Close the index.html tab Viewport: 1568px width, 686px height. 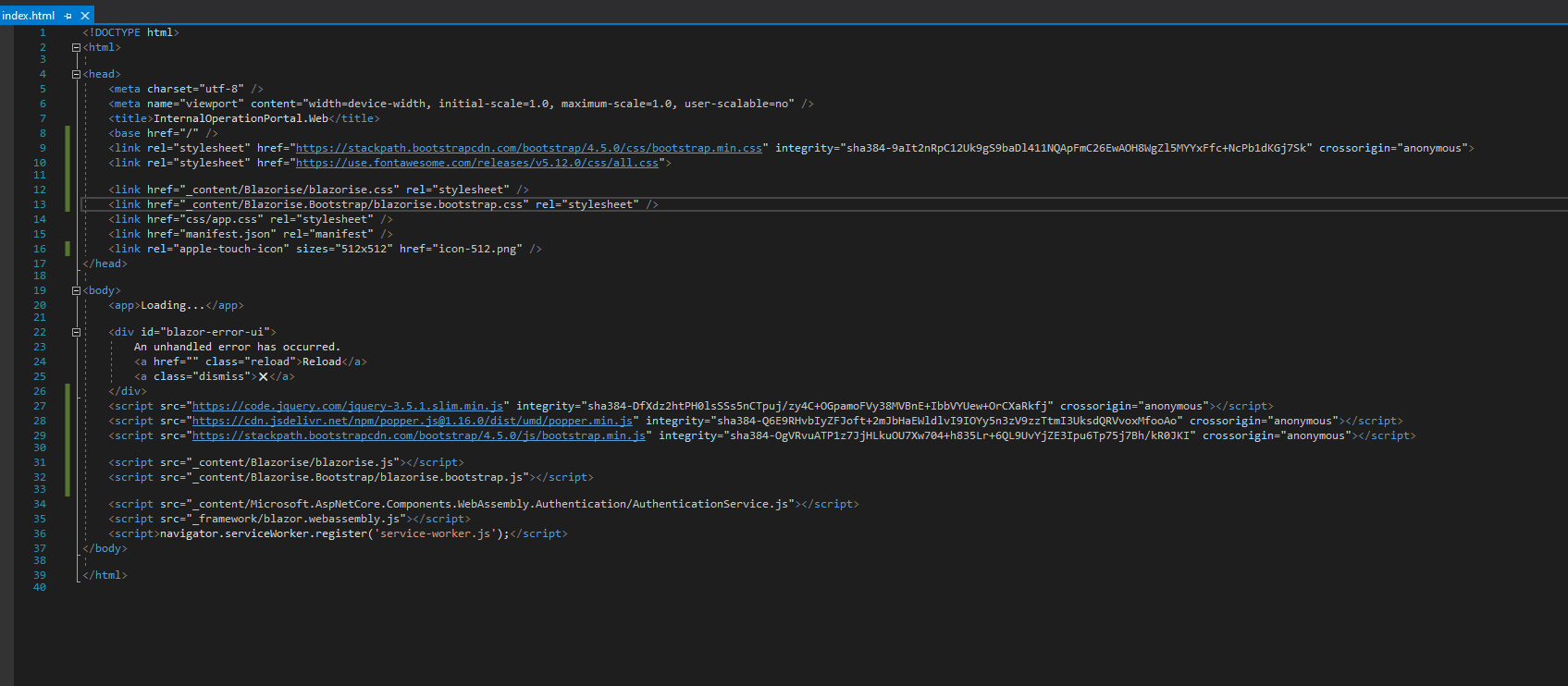[x=85, y=16]
